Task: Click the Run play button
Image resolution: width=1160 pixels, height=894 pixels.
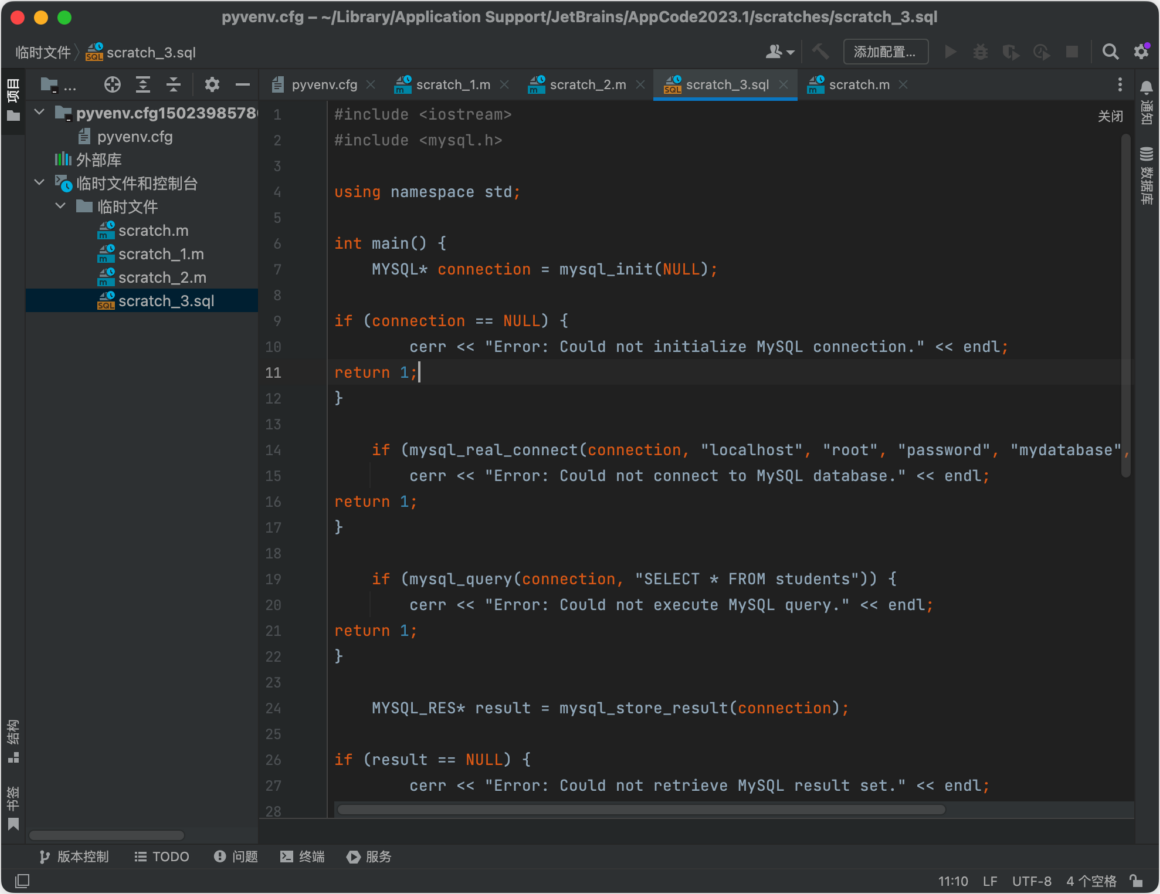Action: pyautogui.click(x=951, y=52)
